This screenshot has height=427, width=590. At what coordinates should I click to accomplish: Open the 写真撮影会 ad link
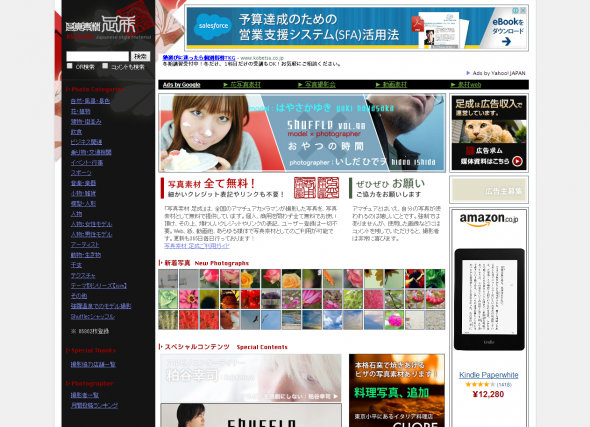point(317,85)
